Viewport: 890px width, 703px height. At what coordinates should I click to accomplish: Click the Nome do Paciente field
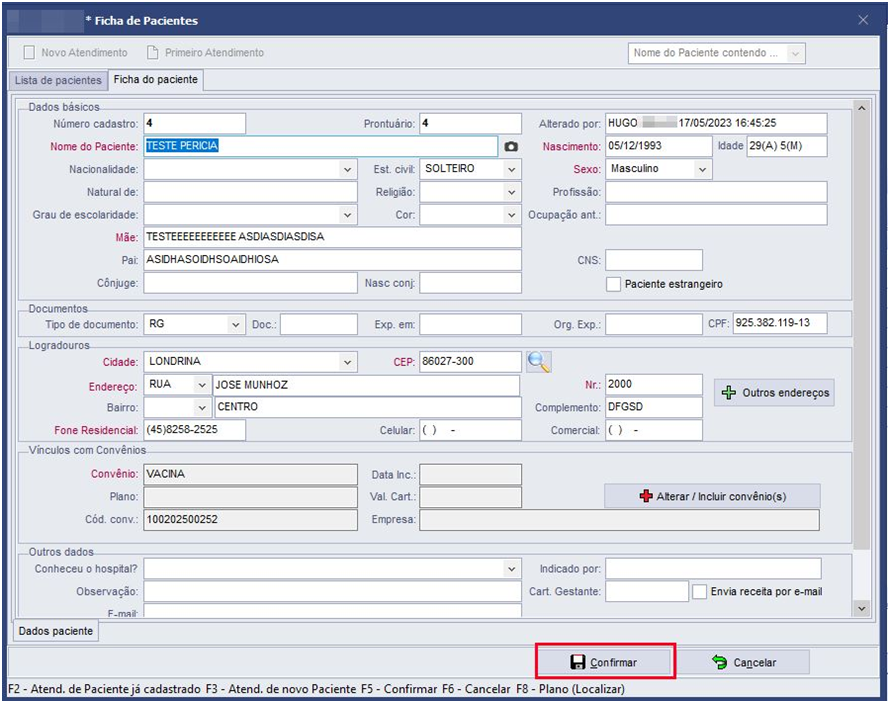pyautogui.click(x=321, y=146)
